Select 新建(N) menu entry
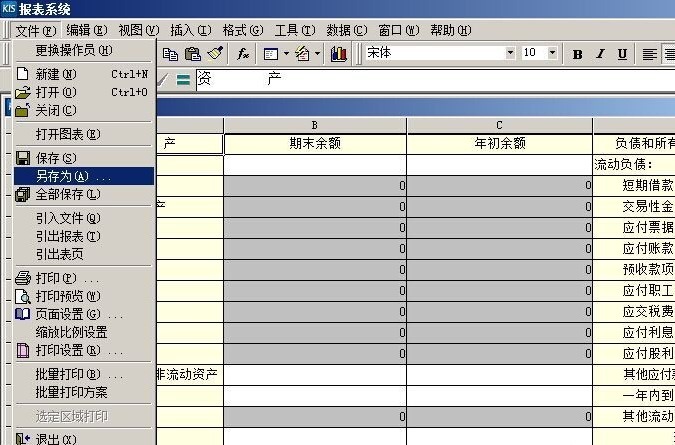 [84, 74]
